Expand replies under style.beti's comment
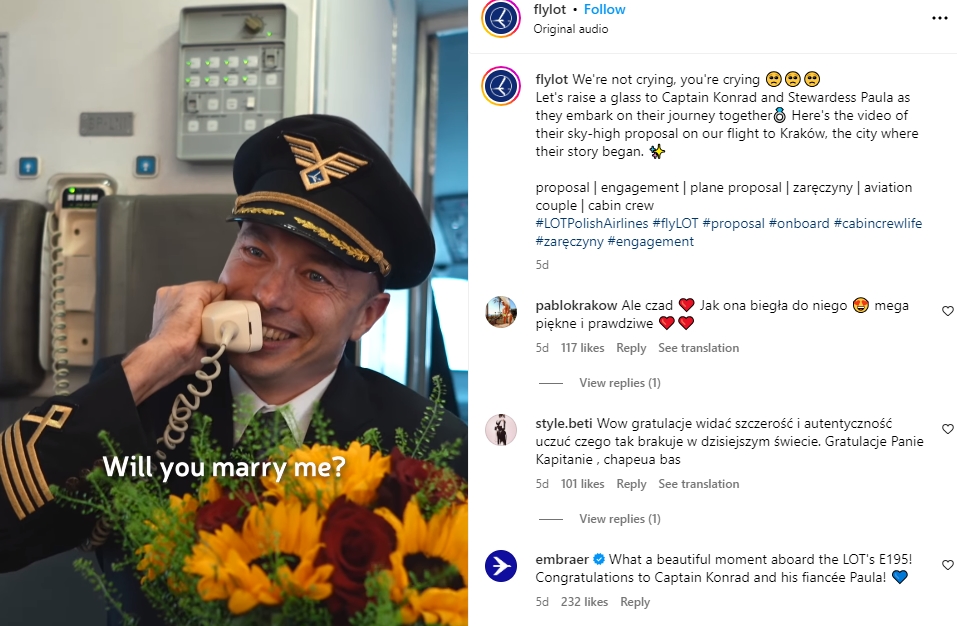The width and height of the screenshot is (957, 626). pos(619,519)
